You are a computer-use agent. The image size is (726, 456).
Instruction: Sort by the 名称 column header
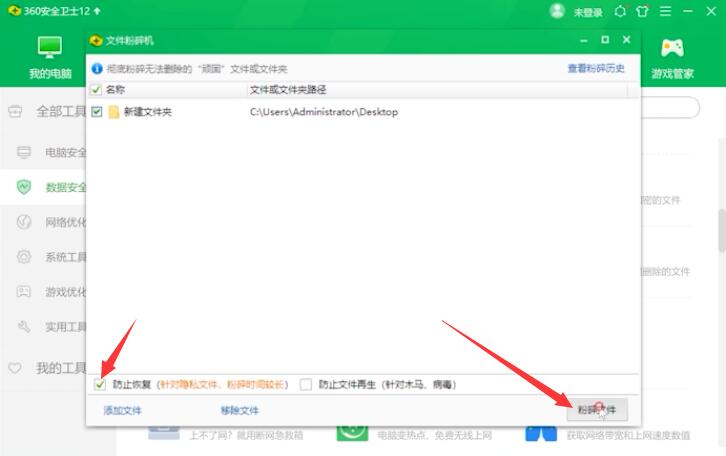coord(115,89)
